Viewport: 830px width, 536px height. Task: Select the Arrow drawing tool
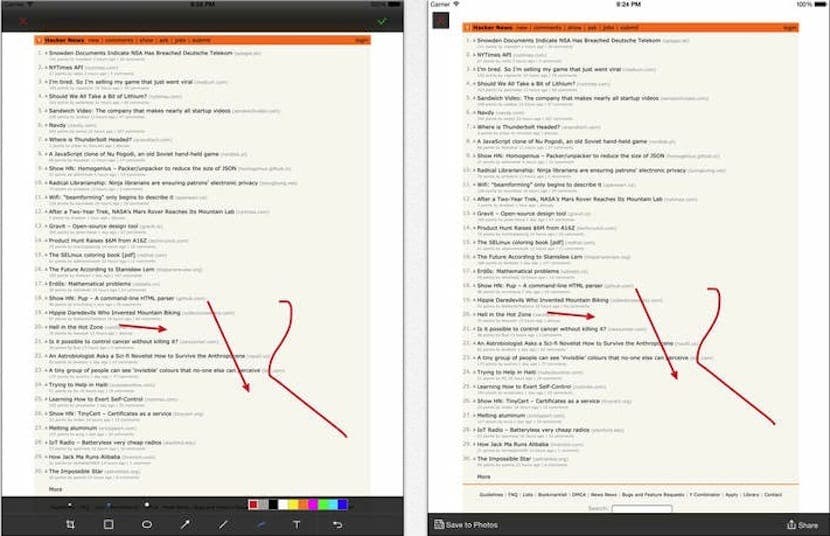(185, 524)
